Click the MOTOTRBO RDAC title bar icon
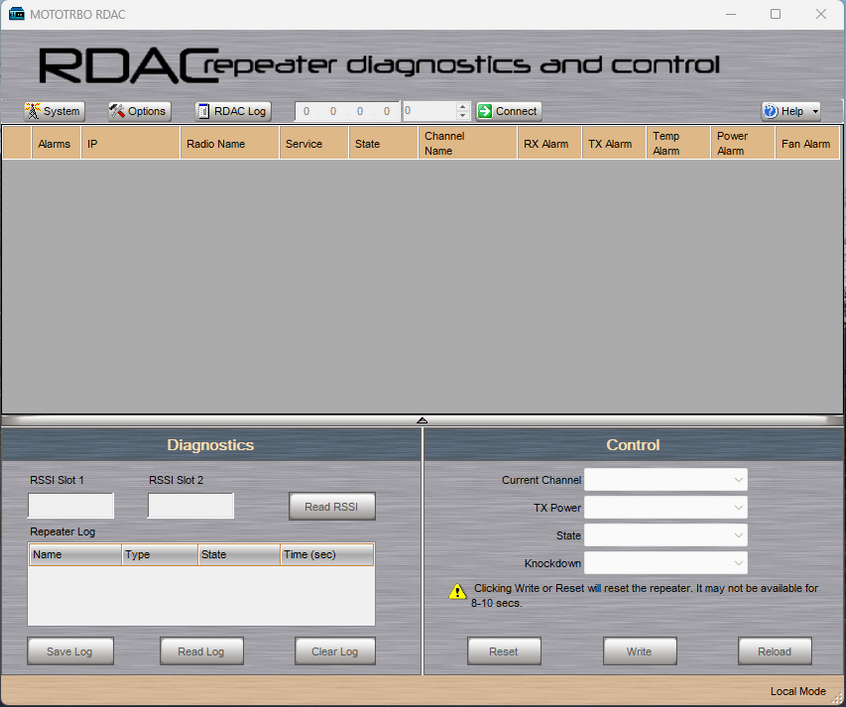The image size is (846, 707). 15,14
